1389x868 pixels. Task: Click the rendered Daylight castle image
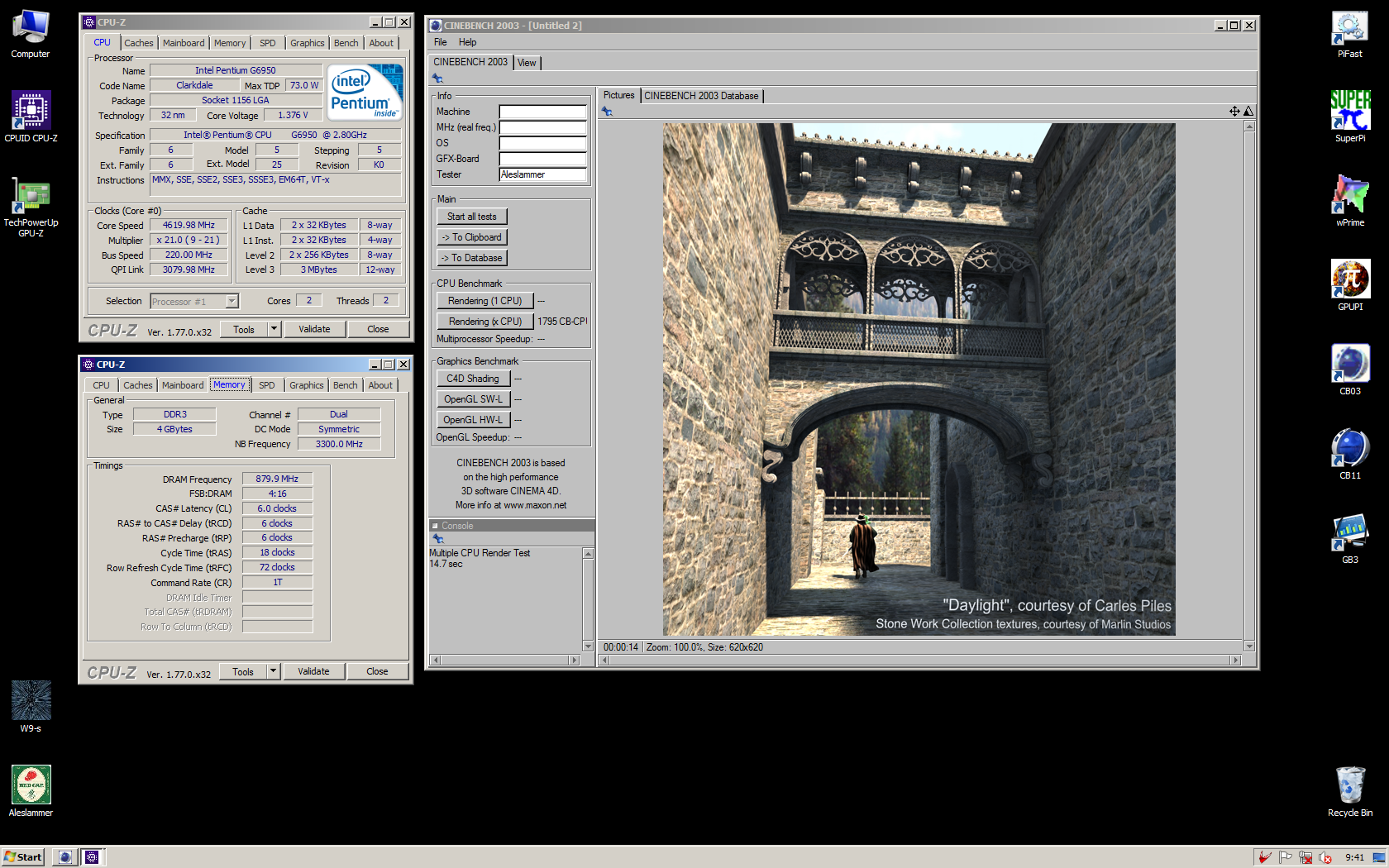tap(919, 379)
